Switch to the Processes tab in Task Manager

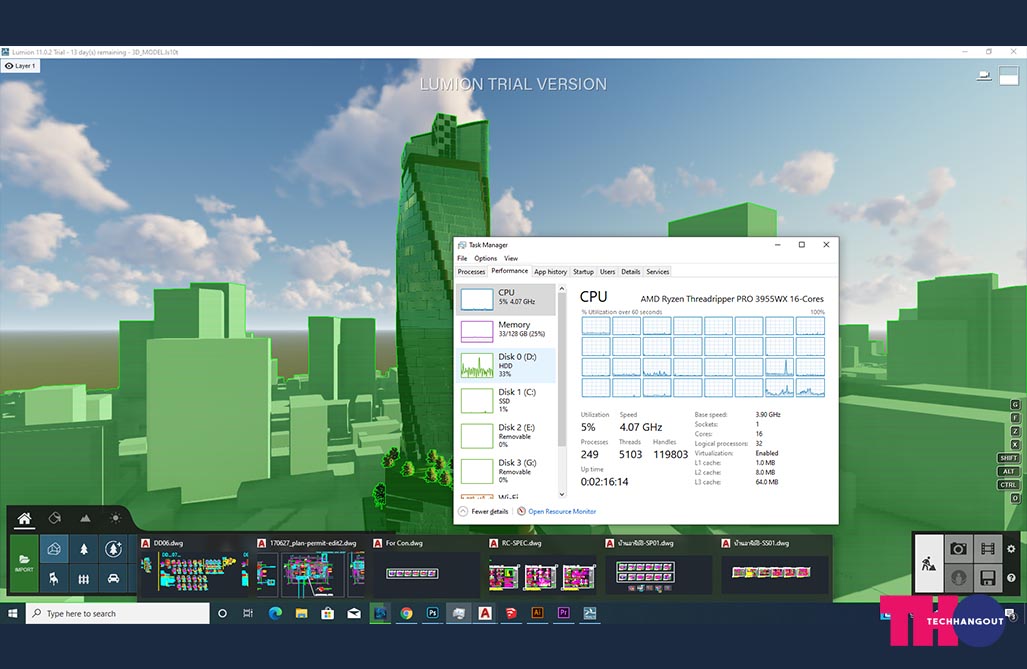coord(471,271)
